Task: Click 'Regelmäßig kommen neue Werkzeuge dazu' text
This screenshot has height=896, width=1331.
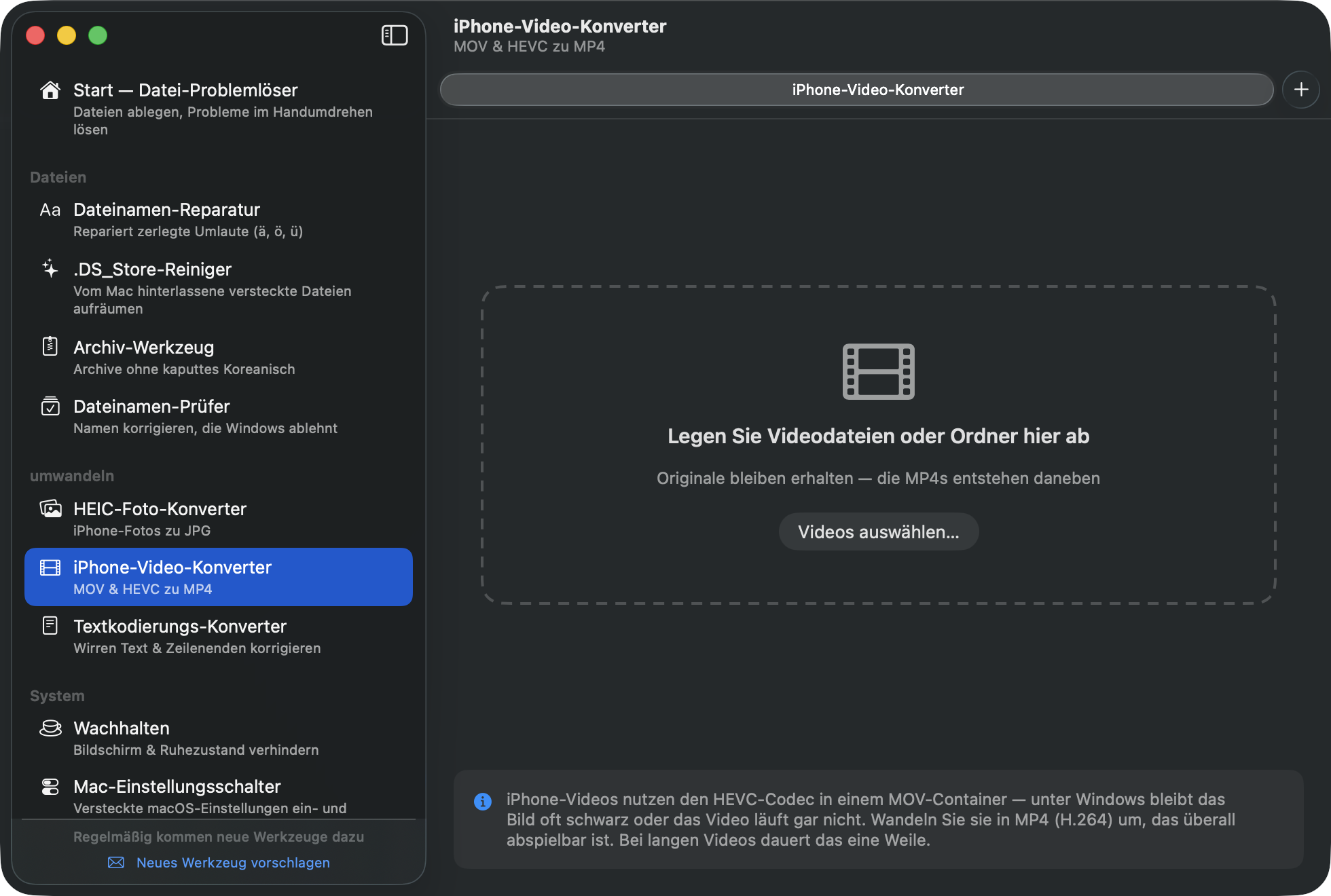Action: pyautogui.click(x=219, y=836)
